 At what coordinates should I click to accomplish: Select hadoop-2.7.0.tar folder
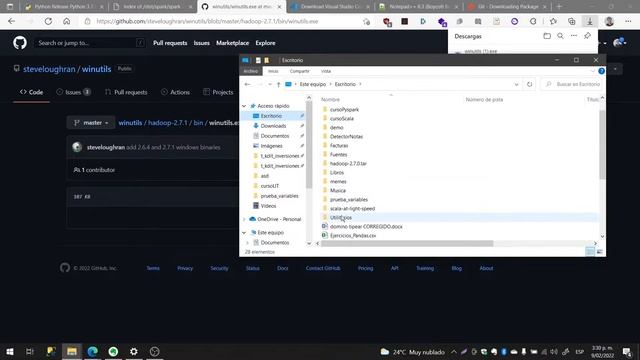pyautogui.click(x=348, y=163)
